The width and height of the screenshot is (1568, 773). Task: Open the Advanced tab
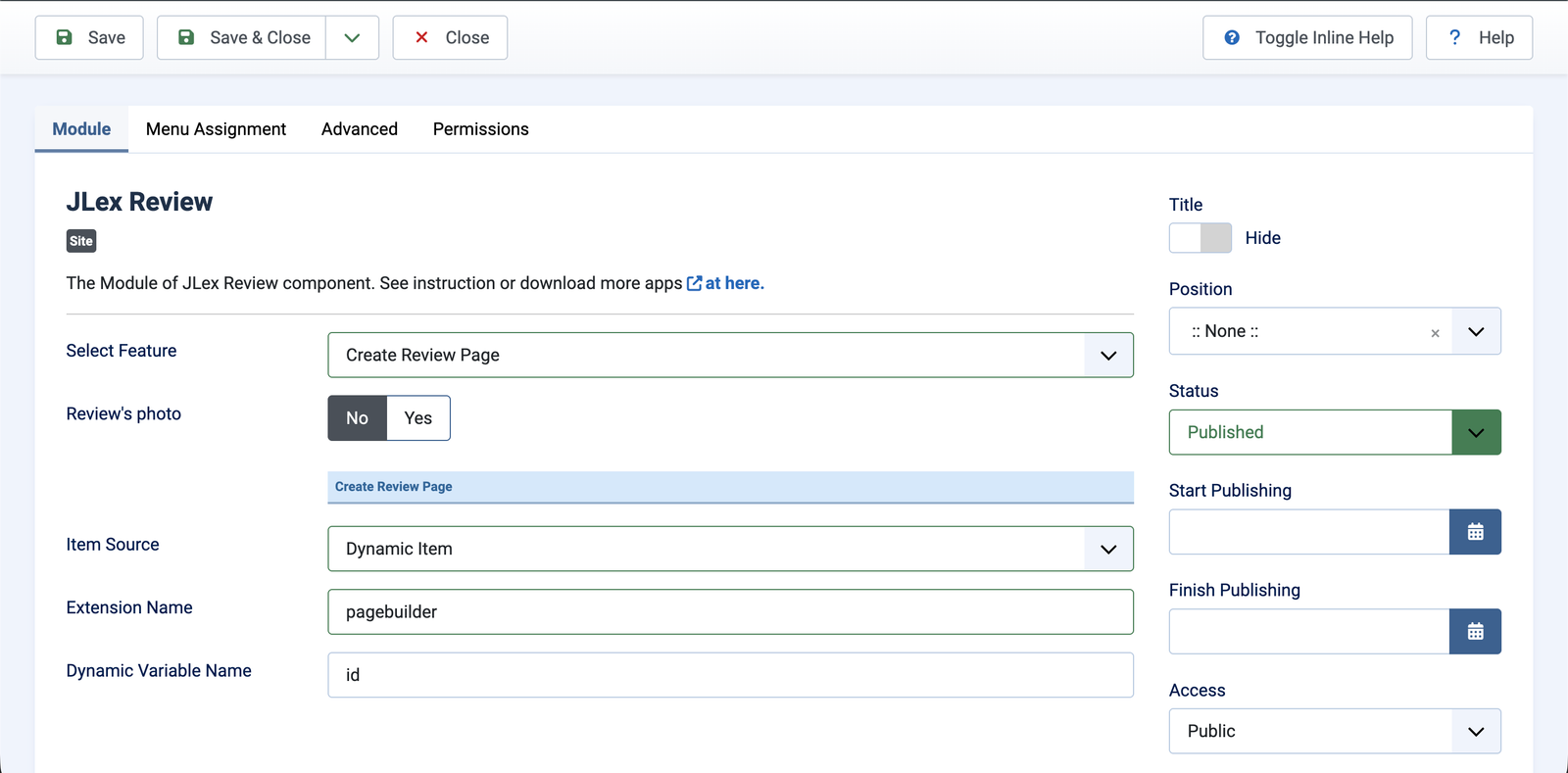pos(360,129)
